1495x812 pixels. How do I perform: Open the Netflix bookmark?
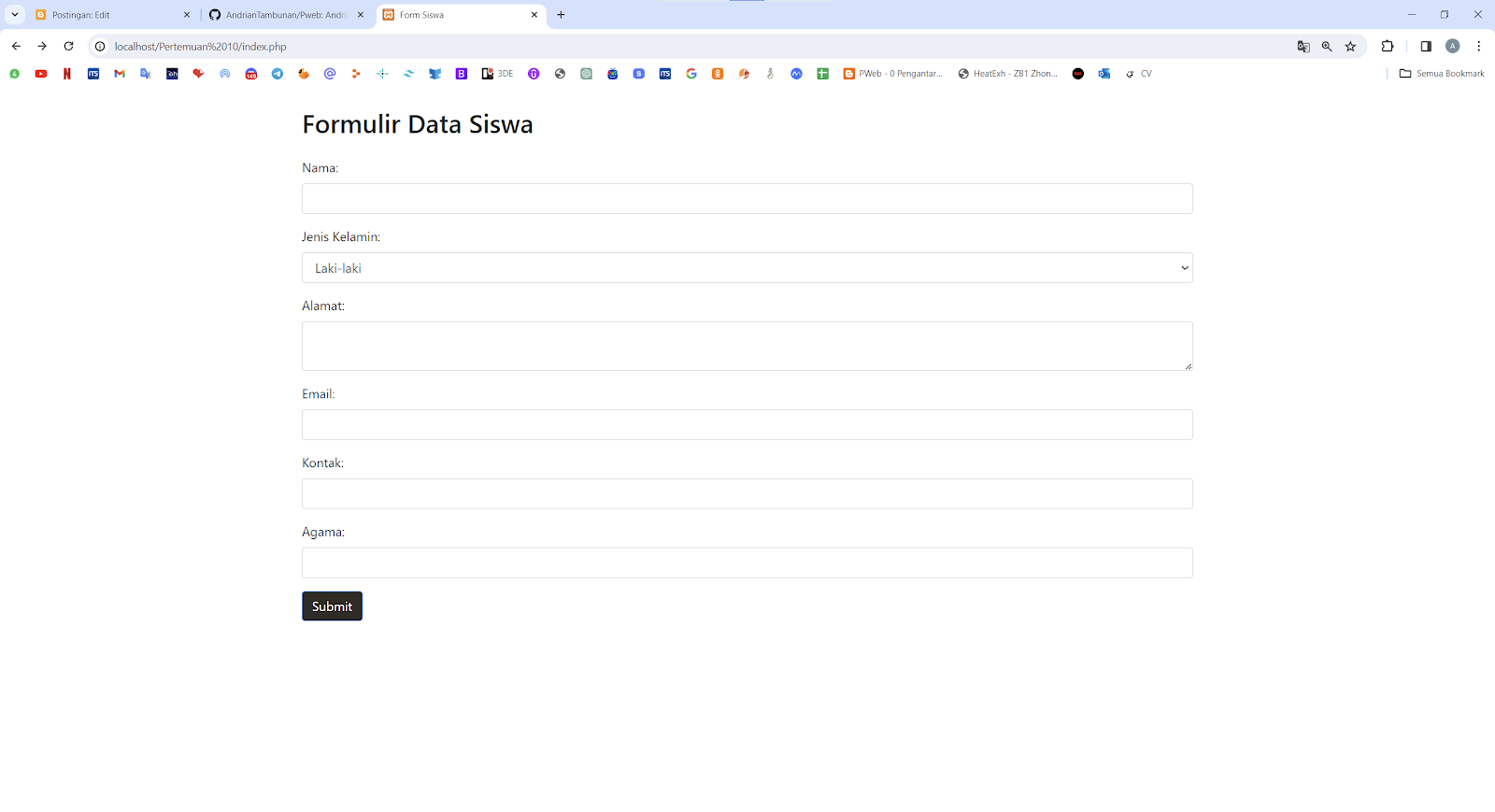pyautogui.click(x=67, y=74)
